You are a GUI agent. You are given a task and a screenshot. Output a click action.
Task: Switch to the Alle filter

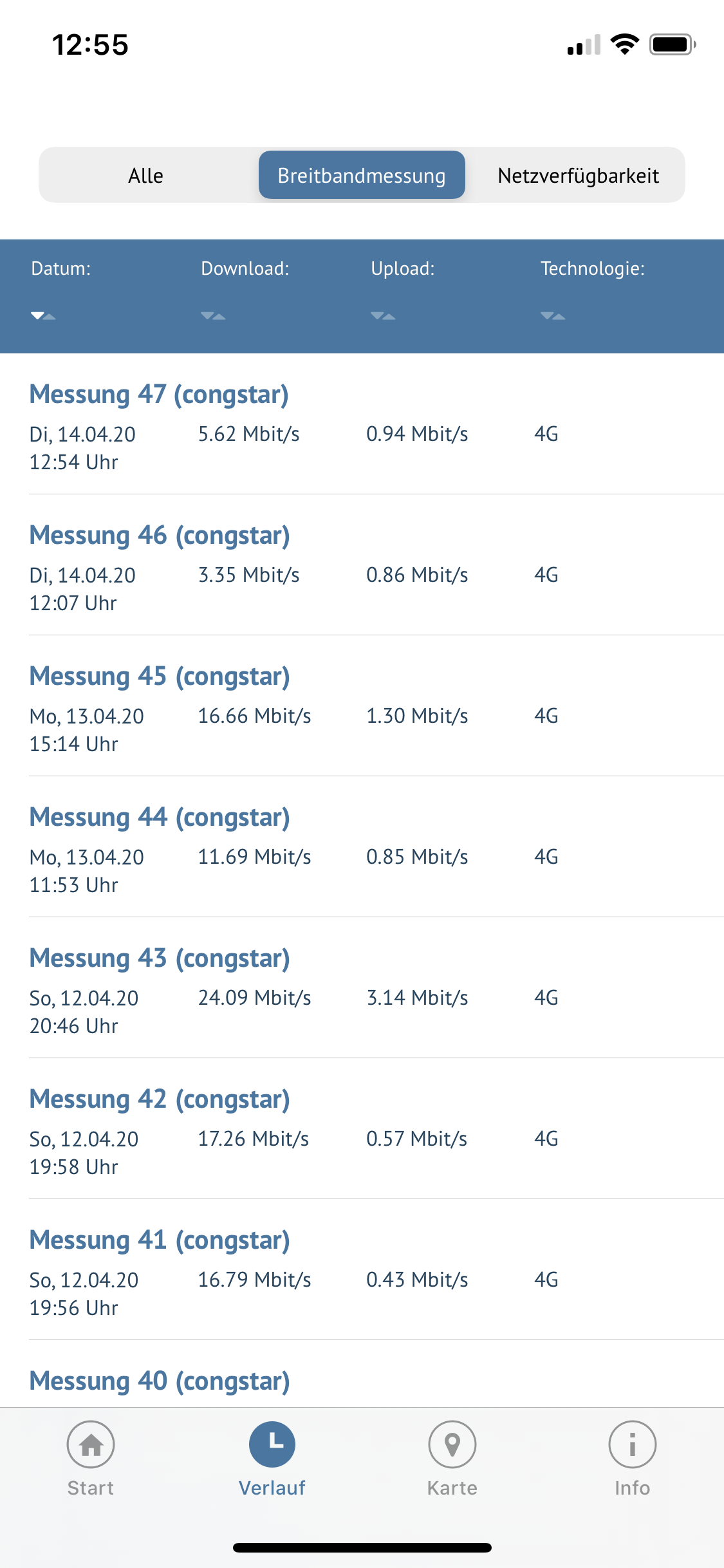(146, 175)
